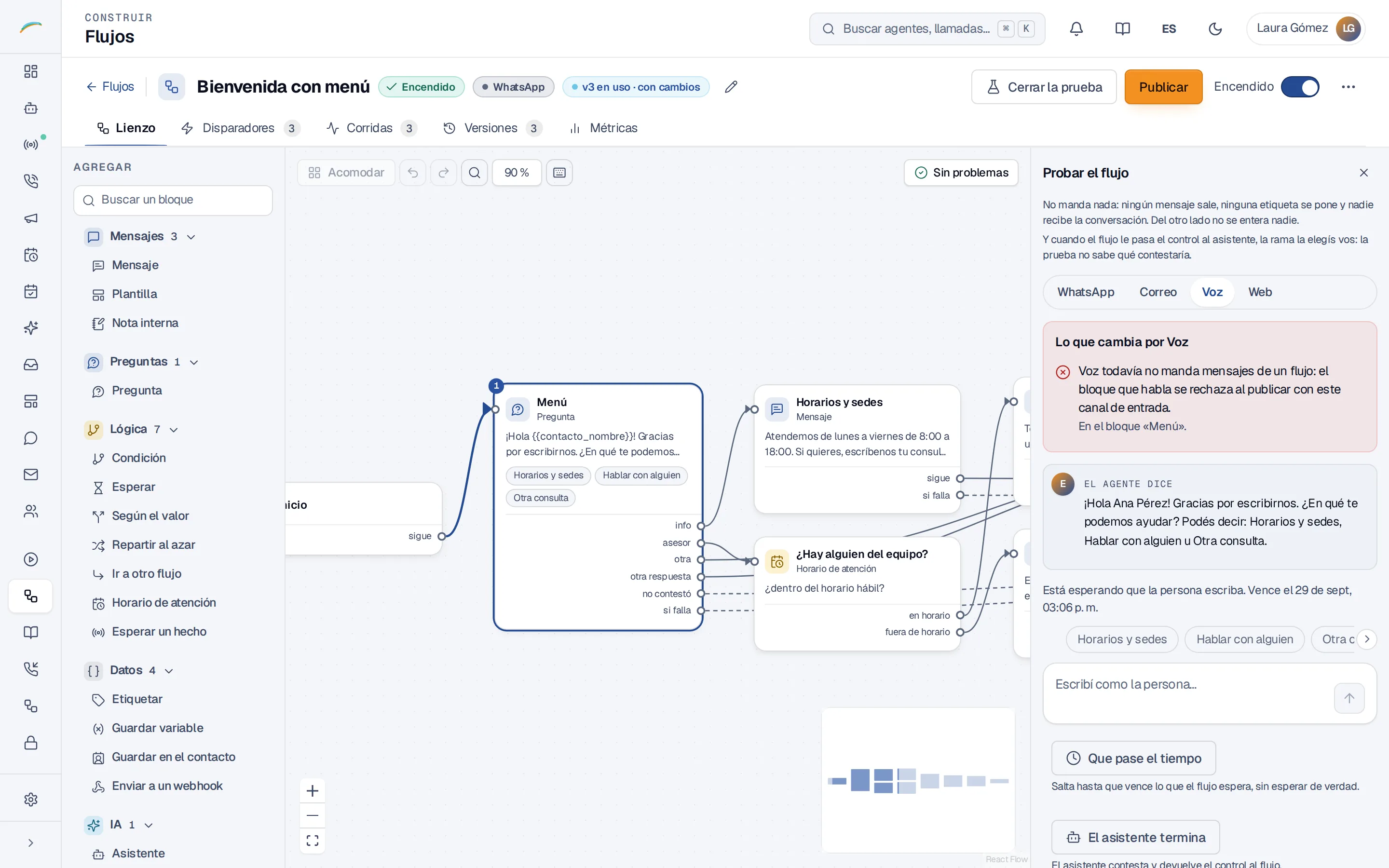Toggle dark mode moon icon

[1215, 29]
